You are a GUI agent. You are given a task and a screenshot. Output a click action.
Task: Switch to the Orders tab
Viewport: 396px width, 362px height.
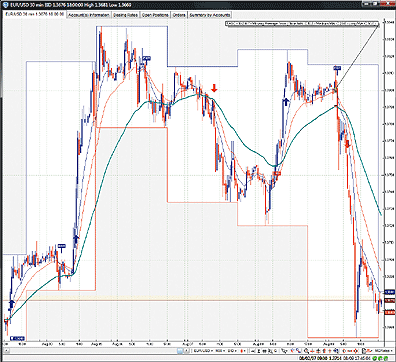click(x=179, y=15)
